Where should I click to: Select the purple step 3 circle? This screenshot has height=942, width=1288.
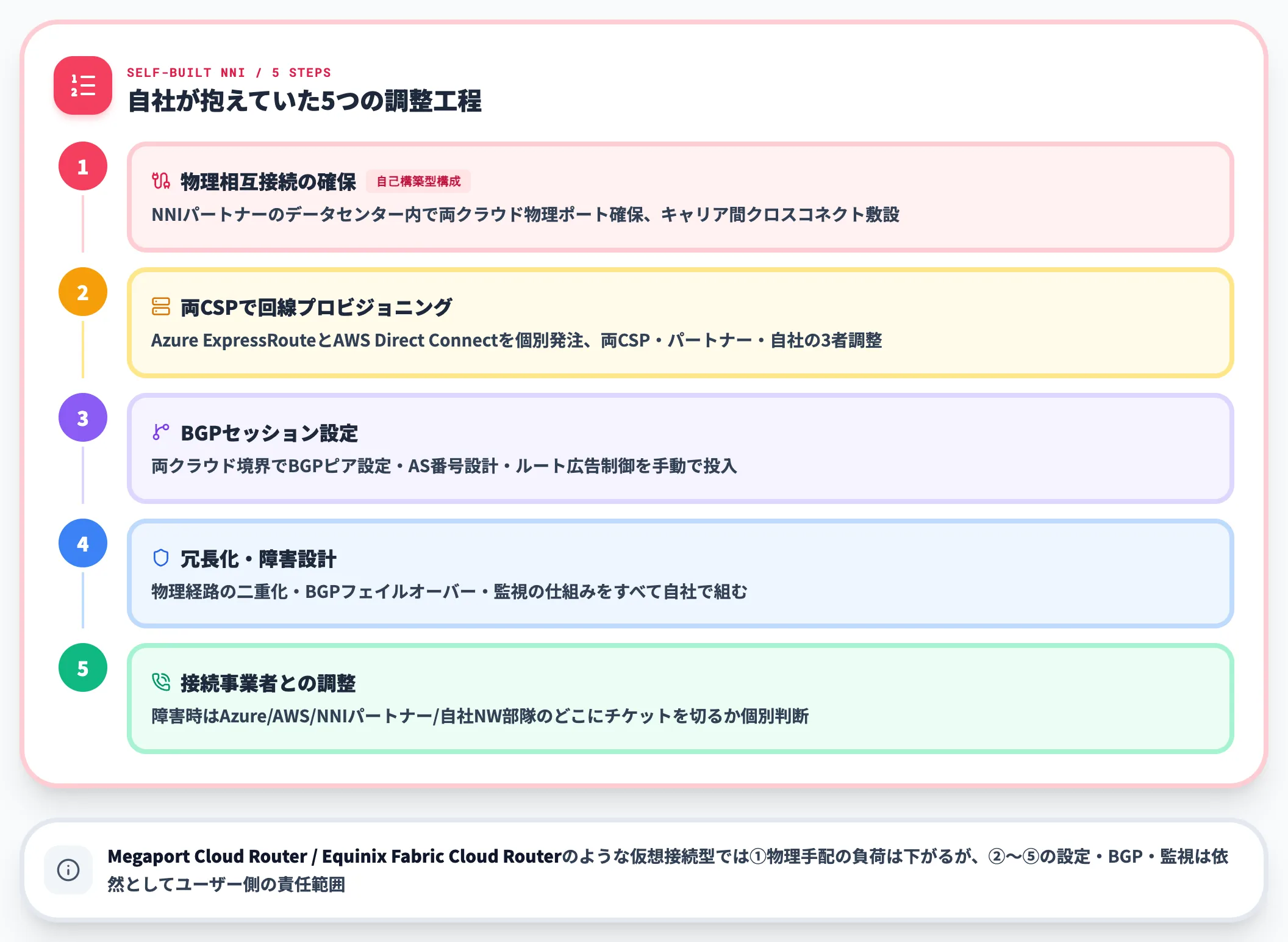[x=83, y=417]
